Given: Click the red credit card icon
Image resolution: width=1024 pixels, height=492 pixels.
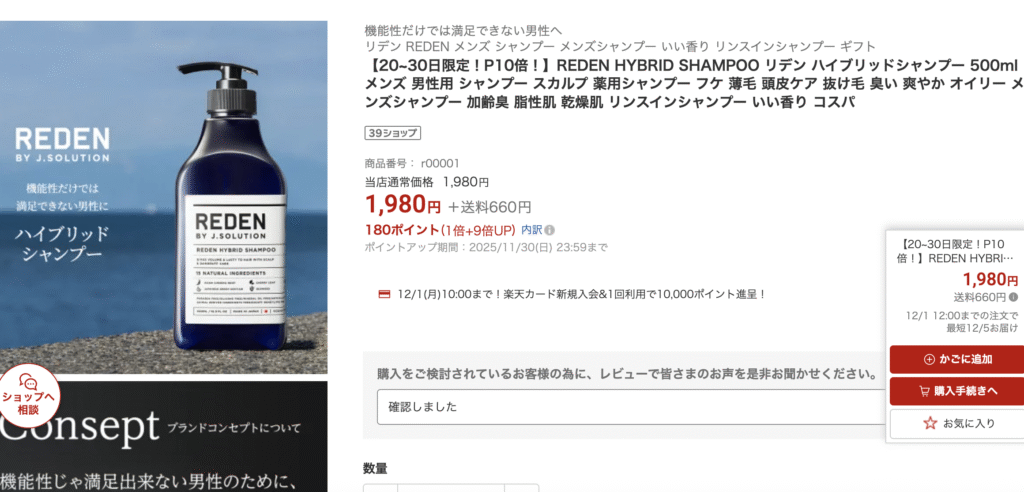Looking at the screenshot, I should [384, 294].
